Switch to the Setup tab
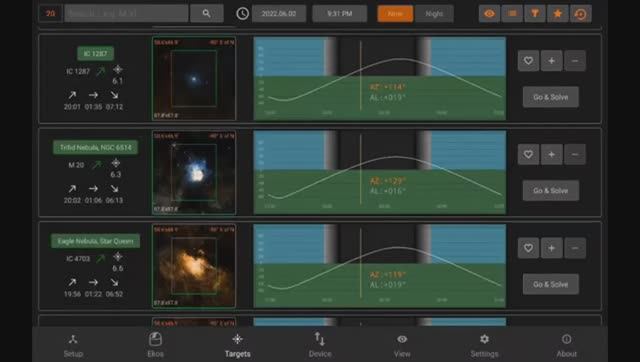The width and height of the screenshot is (640, 362). (x=73, y=346)
